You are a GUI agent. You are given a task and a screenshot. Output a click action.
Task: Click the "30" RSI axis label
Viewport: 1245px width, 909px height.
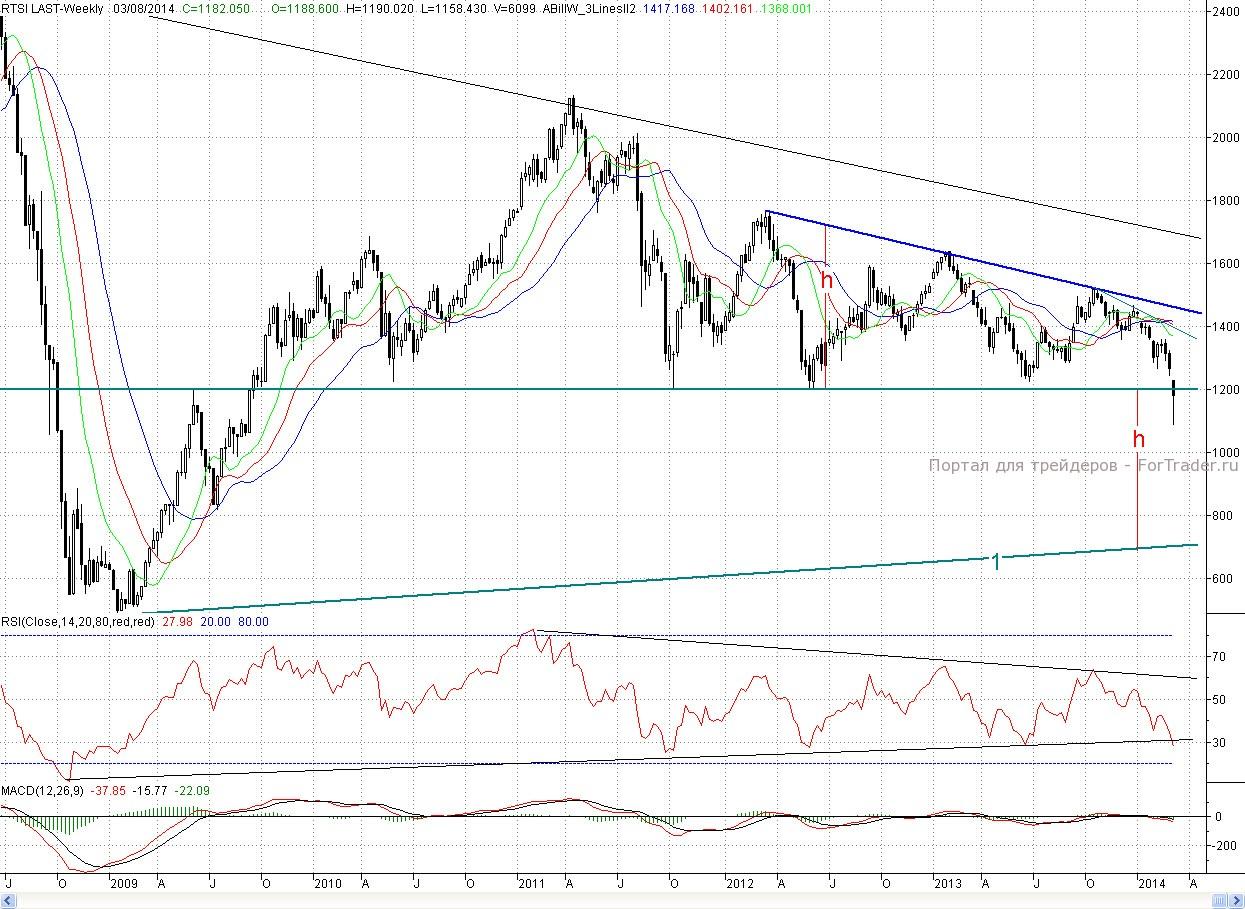1218,742
